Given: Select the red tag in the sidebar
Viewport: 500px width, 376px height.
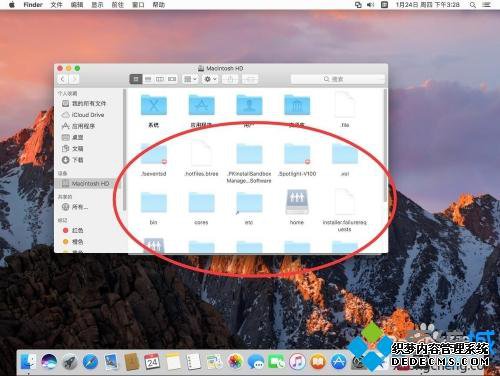Looking at the screenshot, I should [x=73, y=230].
